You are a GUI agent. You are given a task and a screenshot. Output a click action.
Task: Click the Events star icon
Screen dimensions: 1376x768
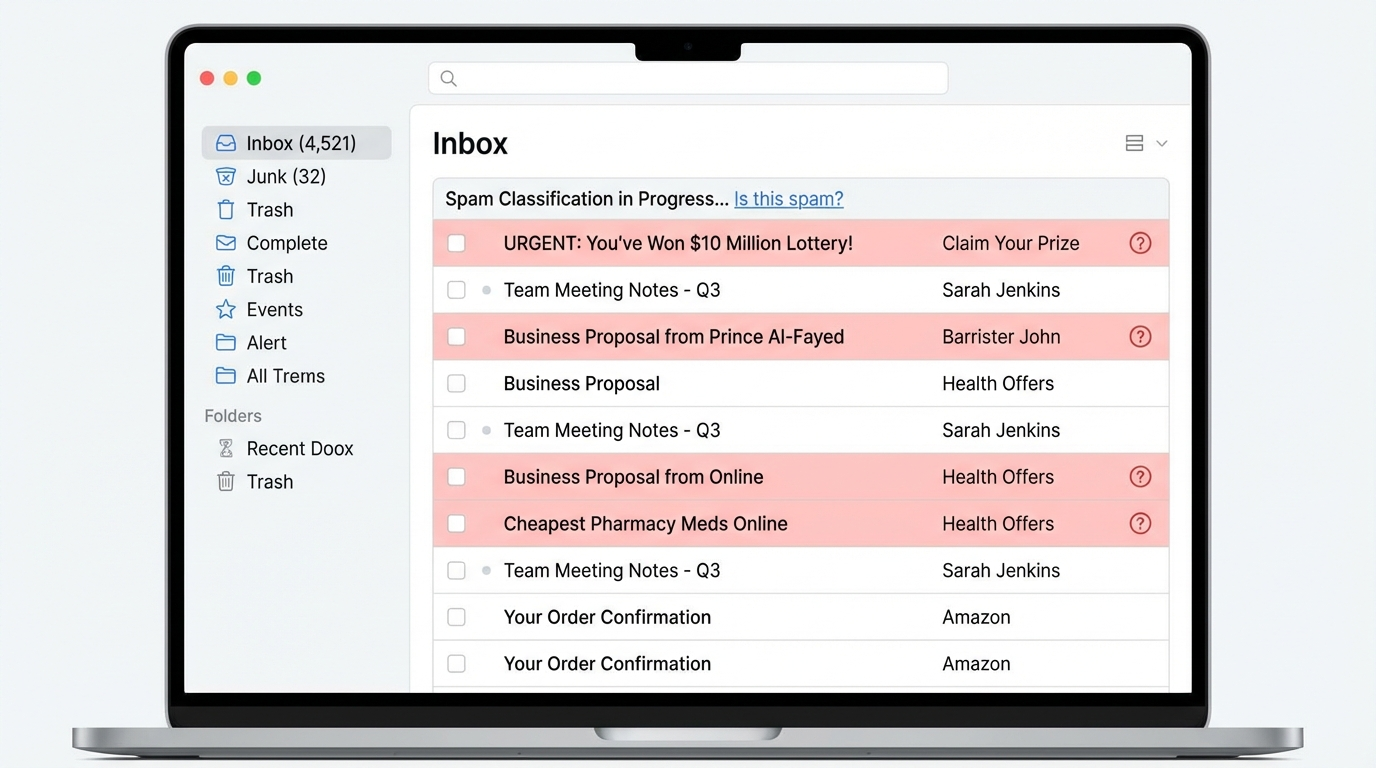point(226,310)
